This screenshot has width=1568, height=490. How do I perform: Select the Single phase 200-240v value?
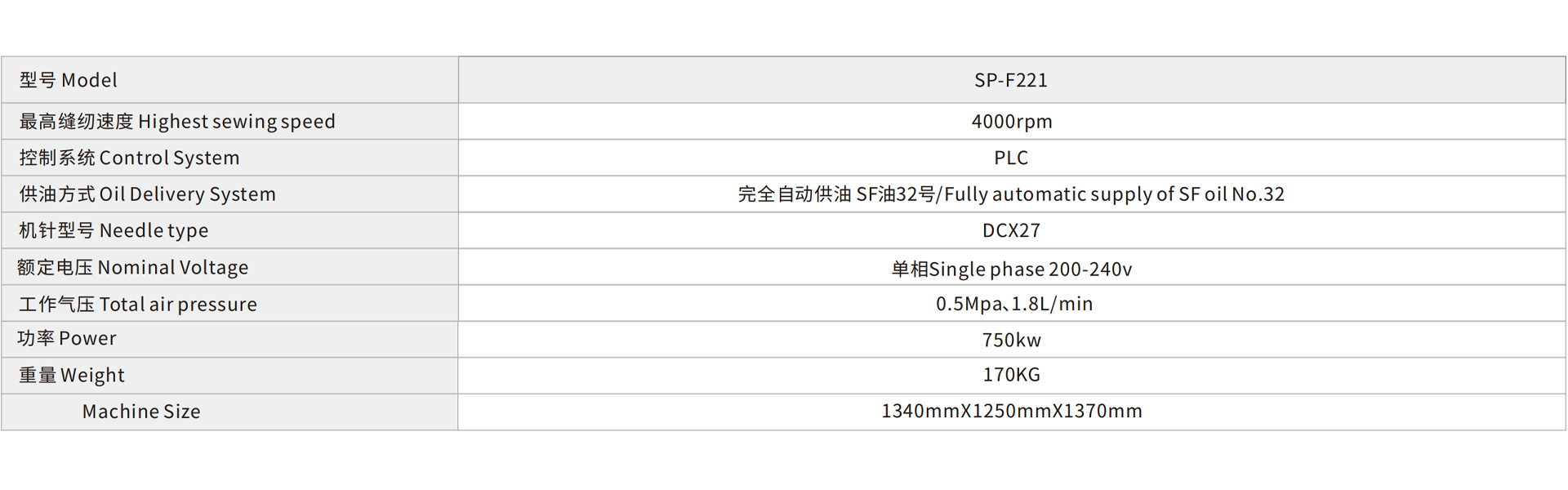point(1011,269)
